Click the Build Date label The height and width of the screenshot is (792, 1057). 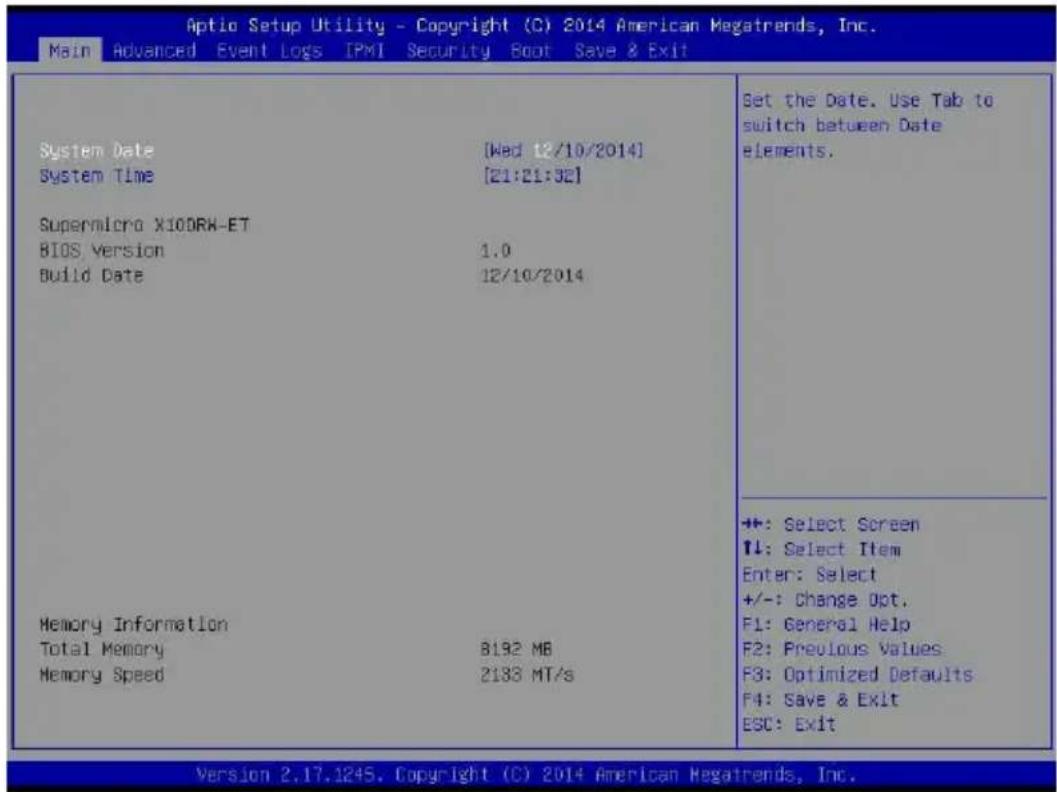click(91, 276)
